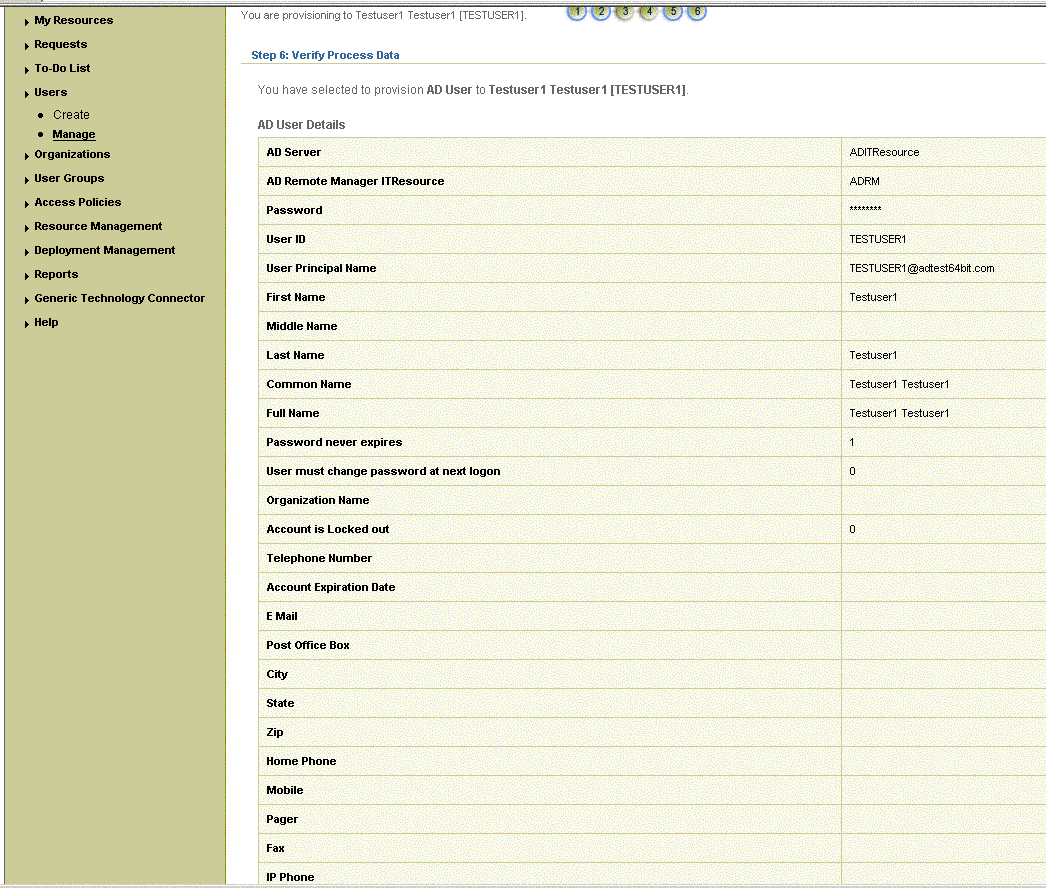Expand the My Resources arrow
Screen dimensions: 1046x888
coord(27,22)
